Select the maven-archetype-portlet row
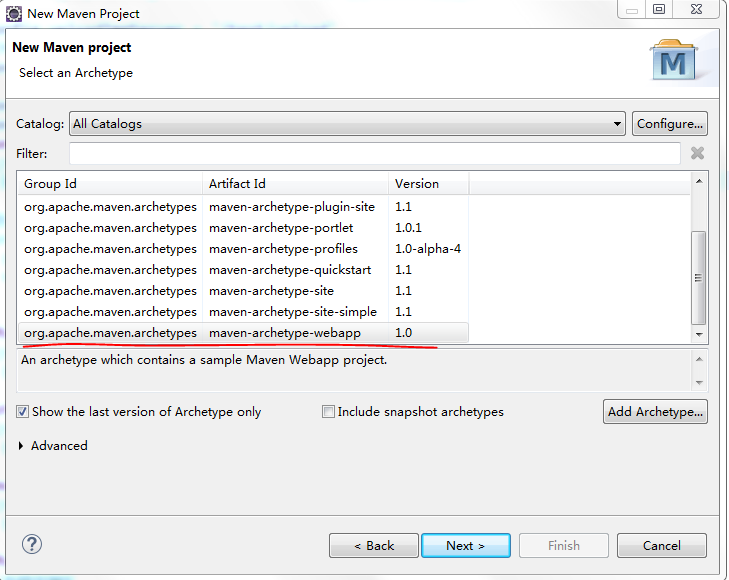 click(x=243, y=228)
